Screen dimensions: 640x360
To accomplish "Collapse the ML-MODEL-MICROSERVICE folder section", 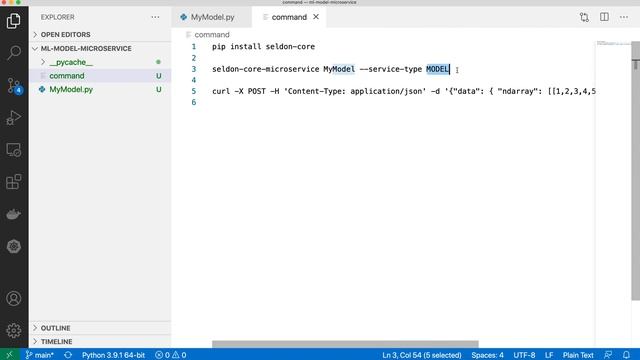I will [100, 49].
